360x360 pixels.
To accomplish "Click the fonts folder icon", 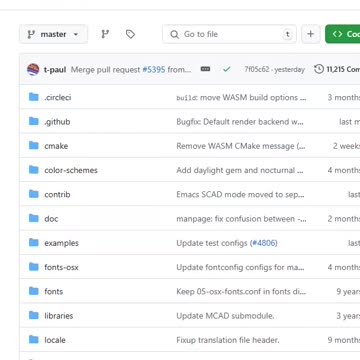I will pyautogui.click(x=34, y=291).
